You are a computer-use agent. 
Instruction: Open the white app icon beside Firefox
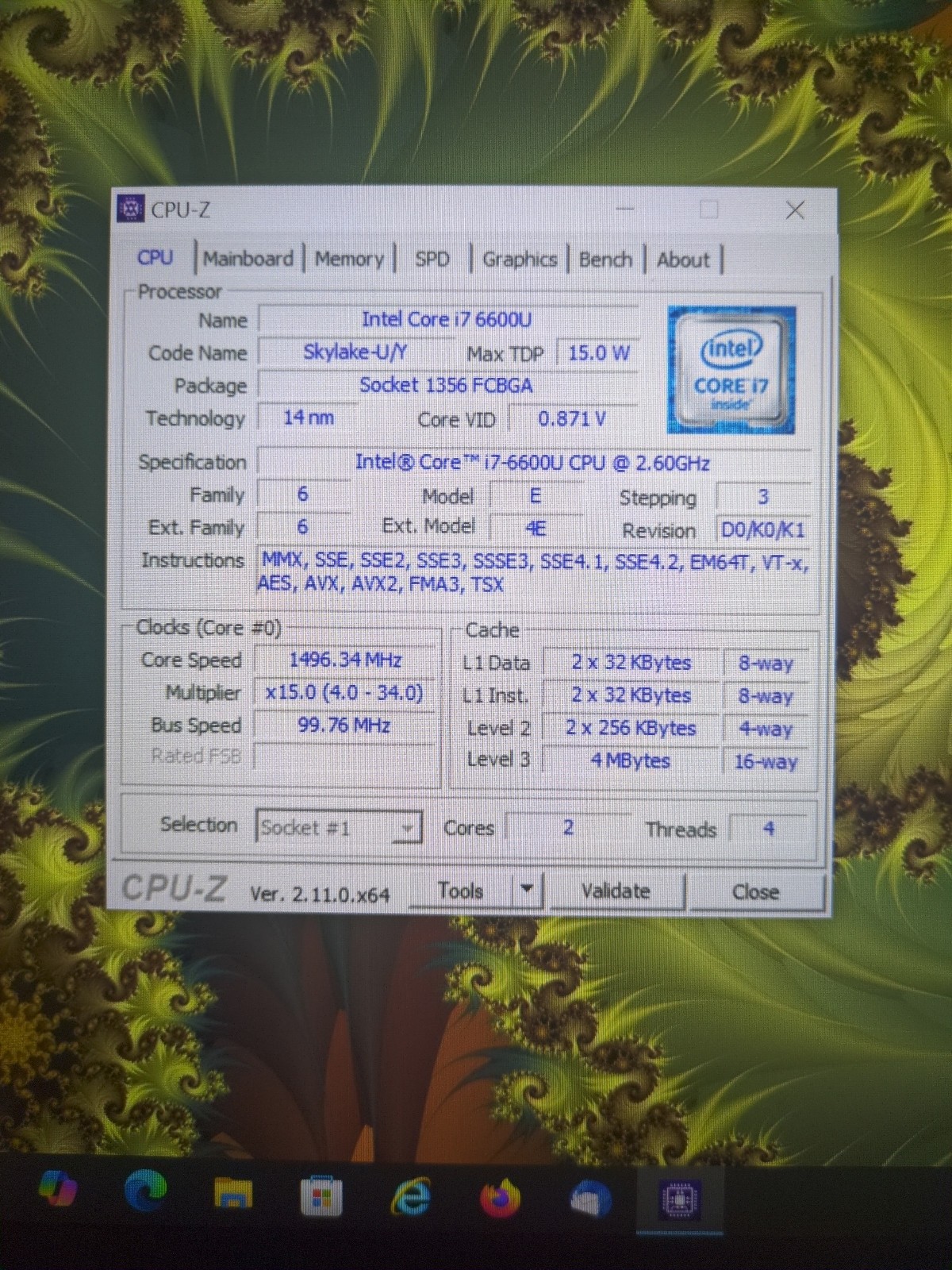click(x=591, y=1199)
